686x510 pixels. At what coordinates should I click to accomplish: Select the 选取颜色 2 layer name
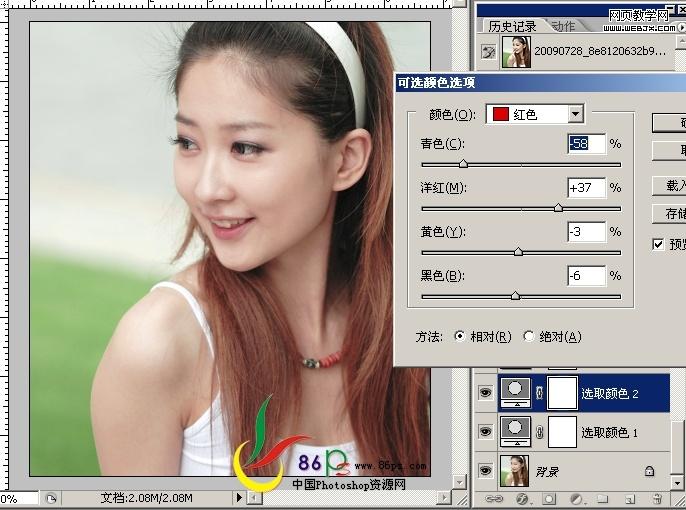click(609, 393)
